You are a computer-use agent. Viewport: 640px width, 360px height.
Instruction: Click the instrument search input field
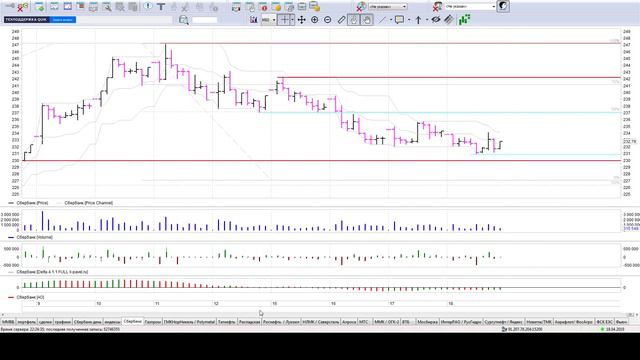point(204,20)
